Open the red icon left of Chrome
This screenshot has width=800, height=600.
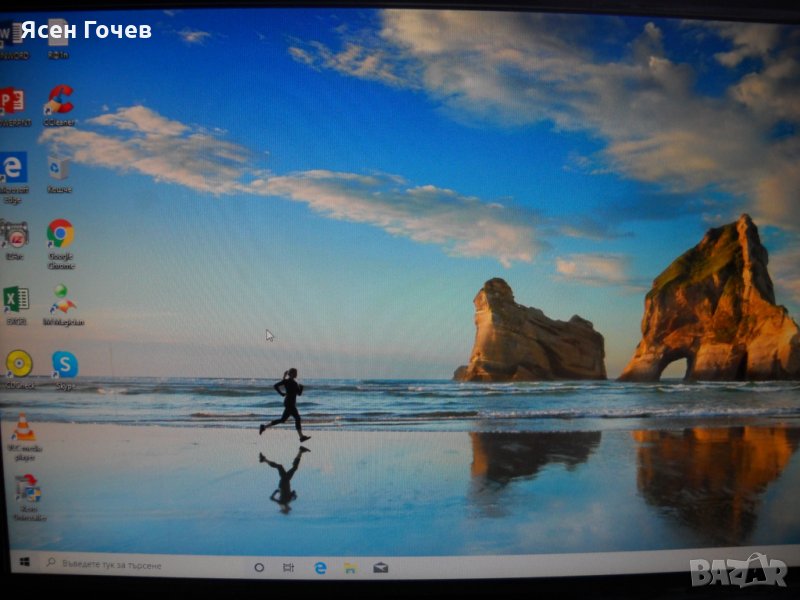(x=15, y=234)
